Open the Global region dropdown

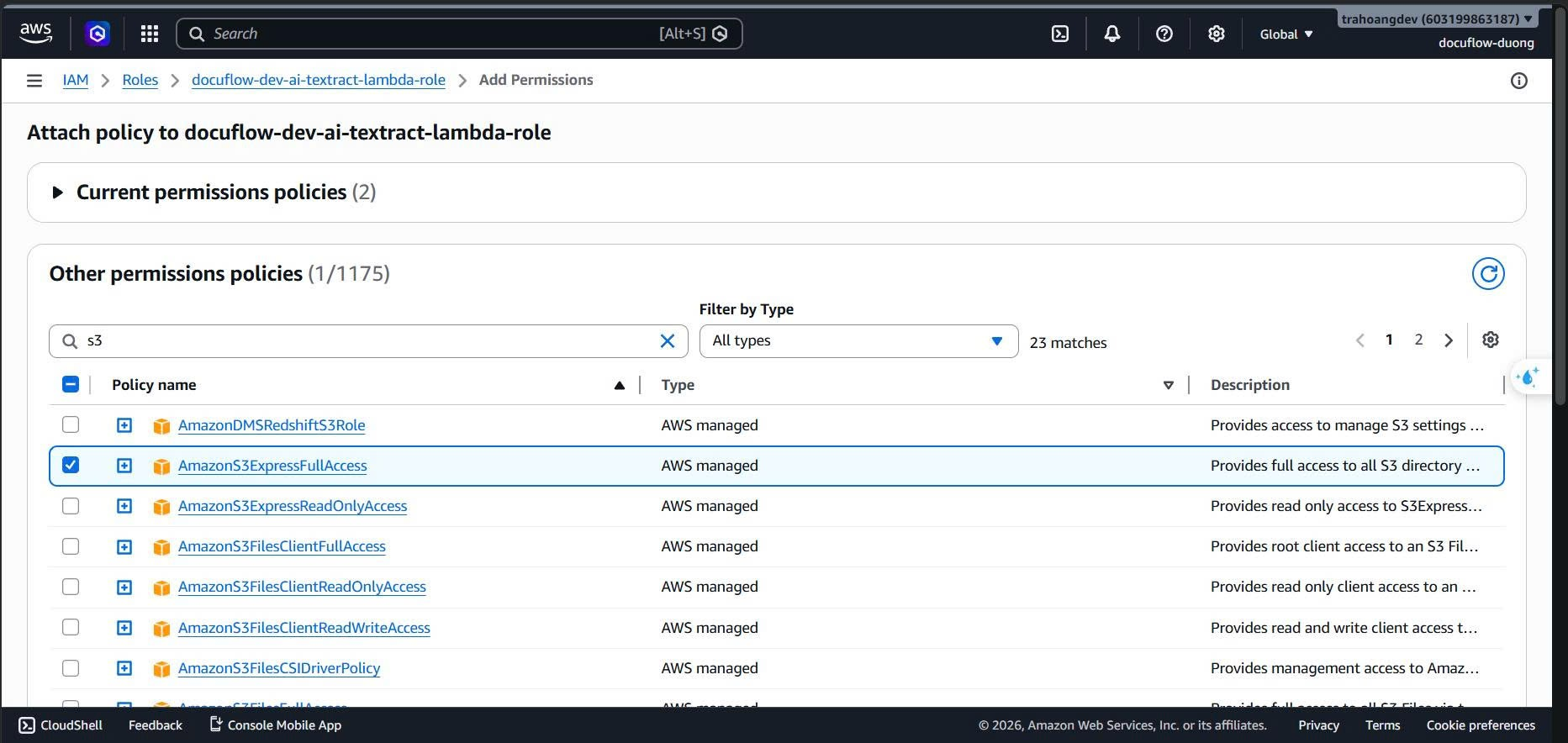(1286, 34)
